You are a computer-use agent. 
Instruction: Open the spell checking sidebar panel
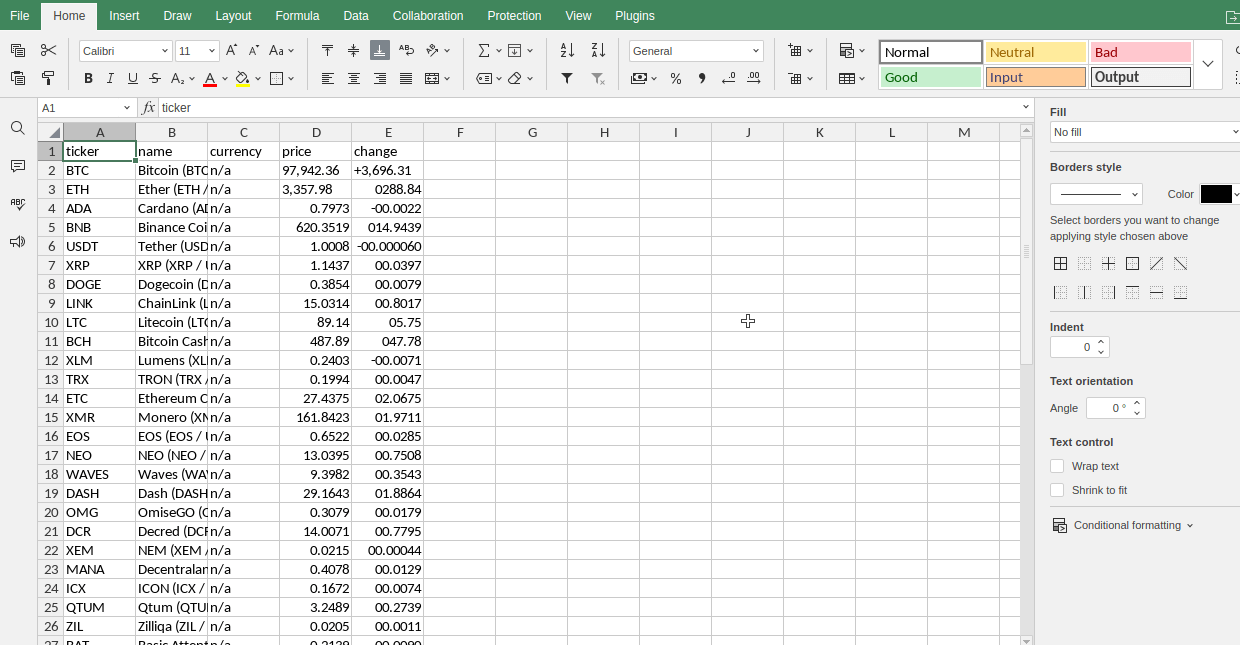point(17,204)
